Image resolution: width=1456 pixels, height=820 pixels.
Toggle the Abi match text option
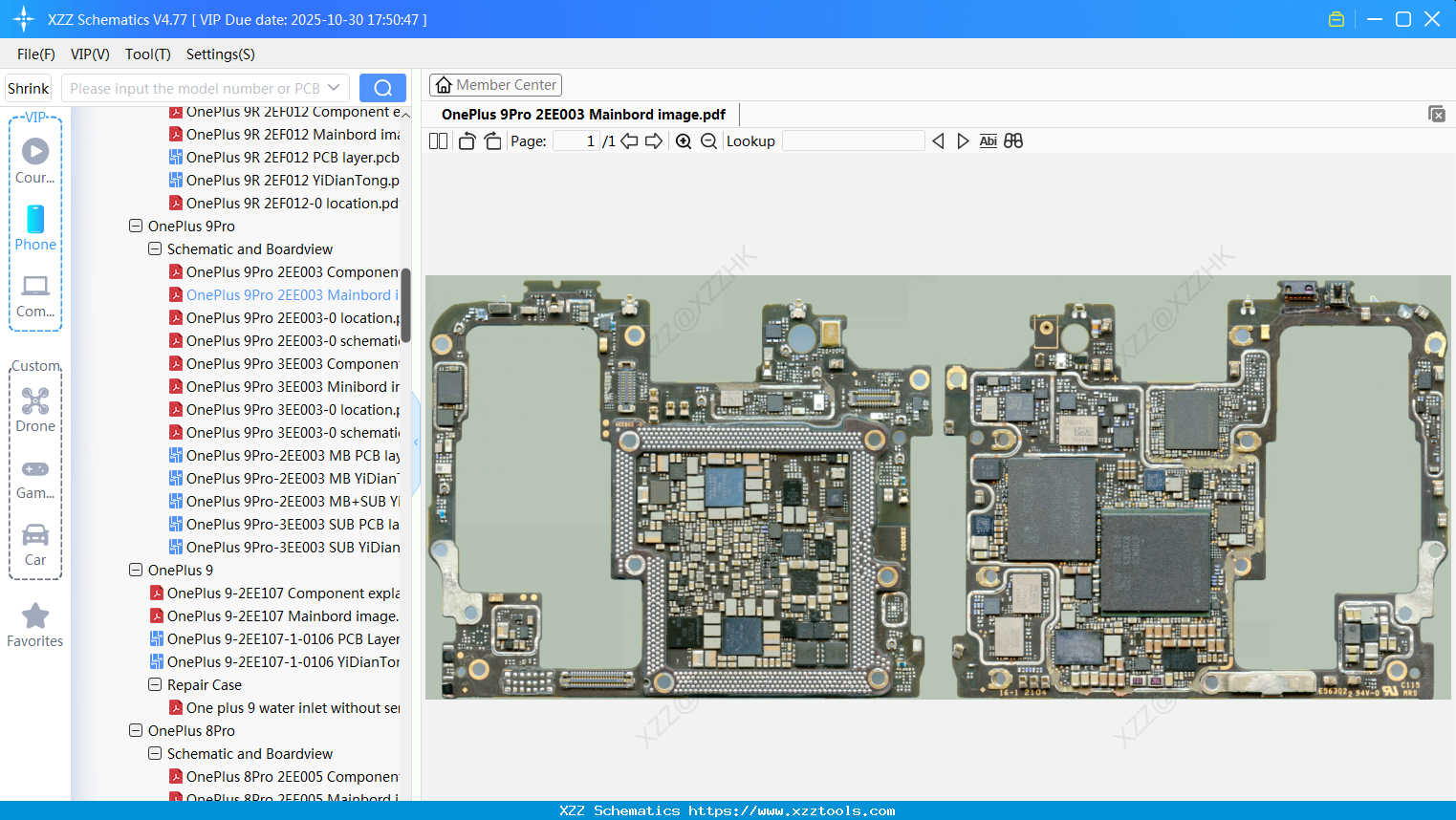point(988,141)
